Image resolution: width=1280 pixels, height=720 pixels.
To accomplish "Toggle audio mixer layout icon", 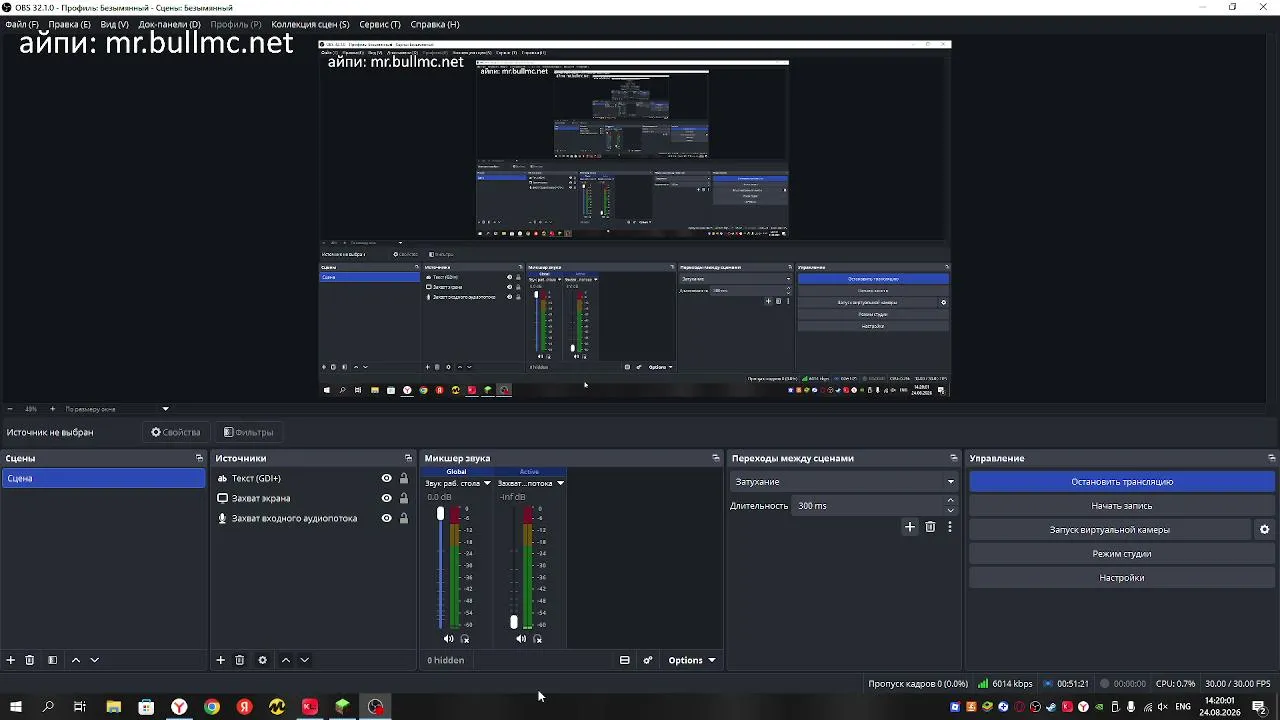I will pos(625,660).
